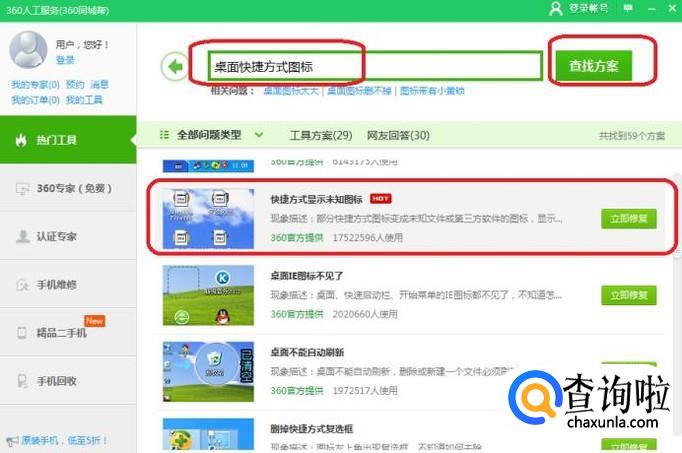The height and width of the screenshot is (453, 682).
Task: Click the 登录 link under the greeting
Action: pos(65,60)
